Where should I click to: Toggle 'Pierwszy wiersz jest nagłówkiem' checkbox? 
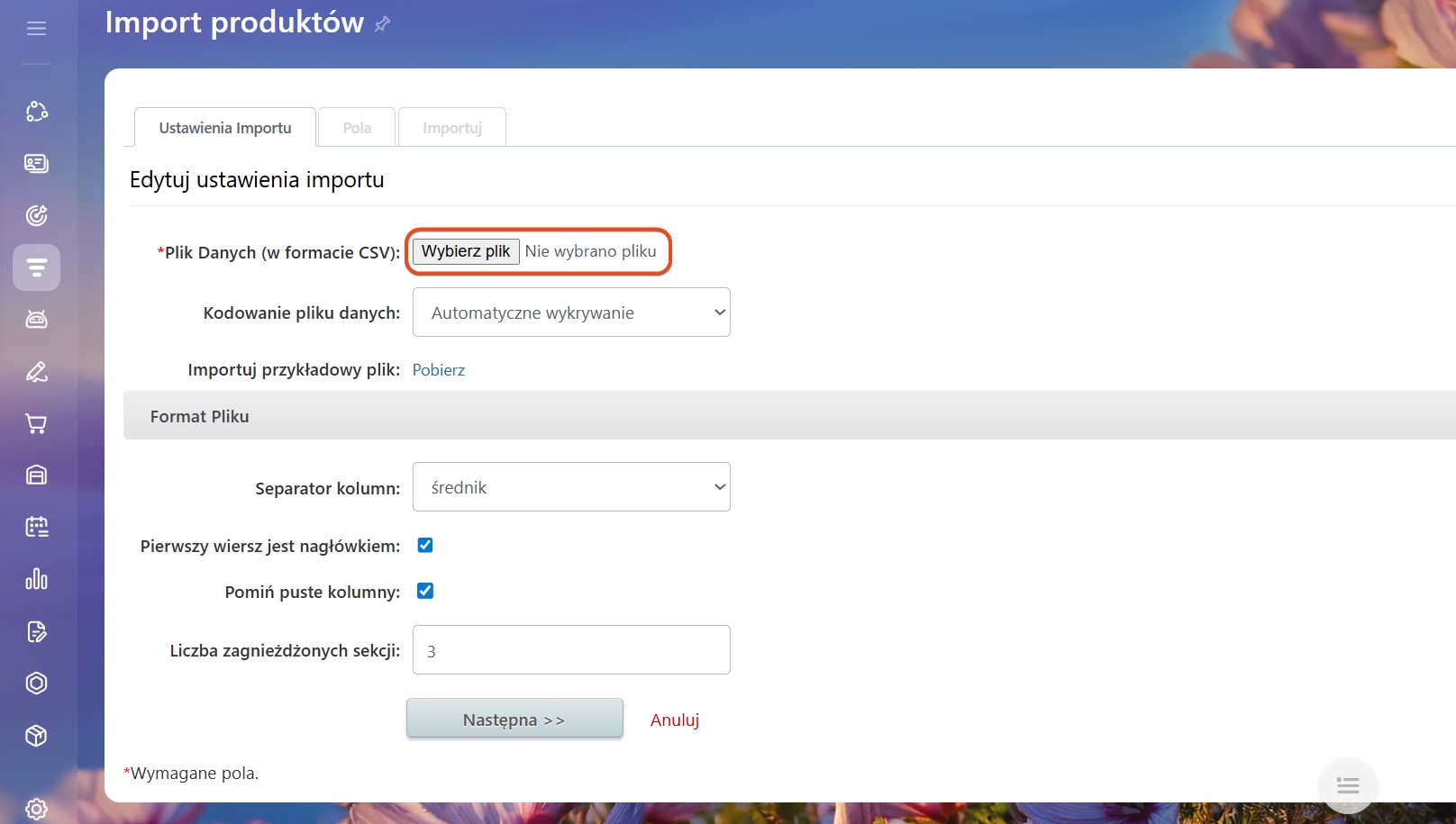(x=425, y=545)
